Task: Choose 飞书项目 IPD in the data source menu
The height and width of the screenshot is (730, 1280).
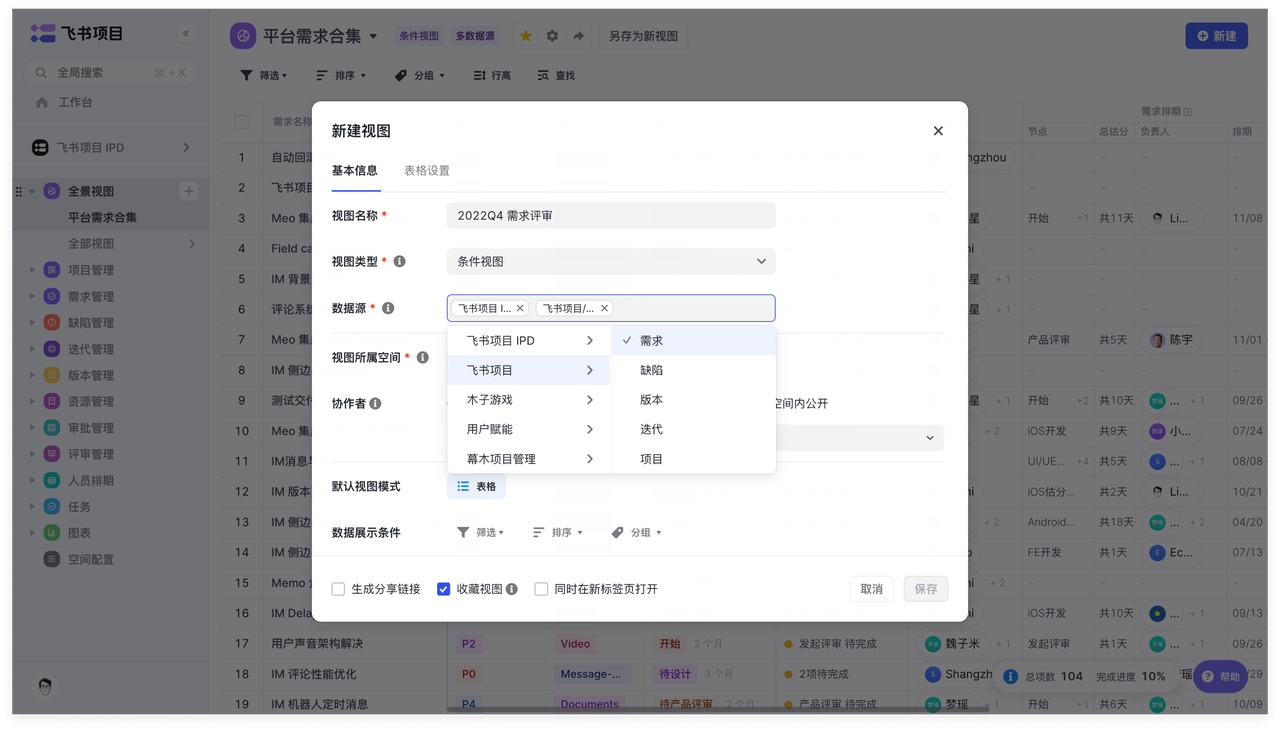Action: [x=529, y=341]
